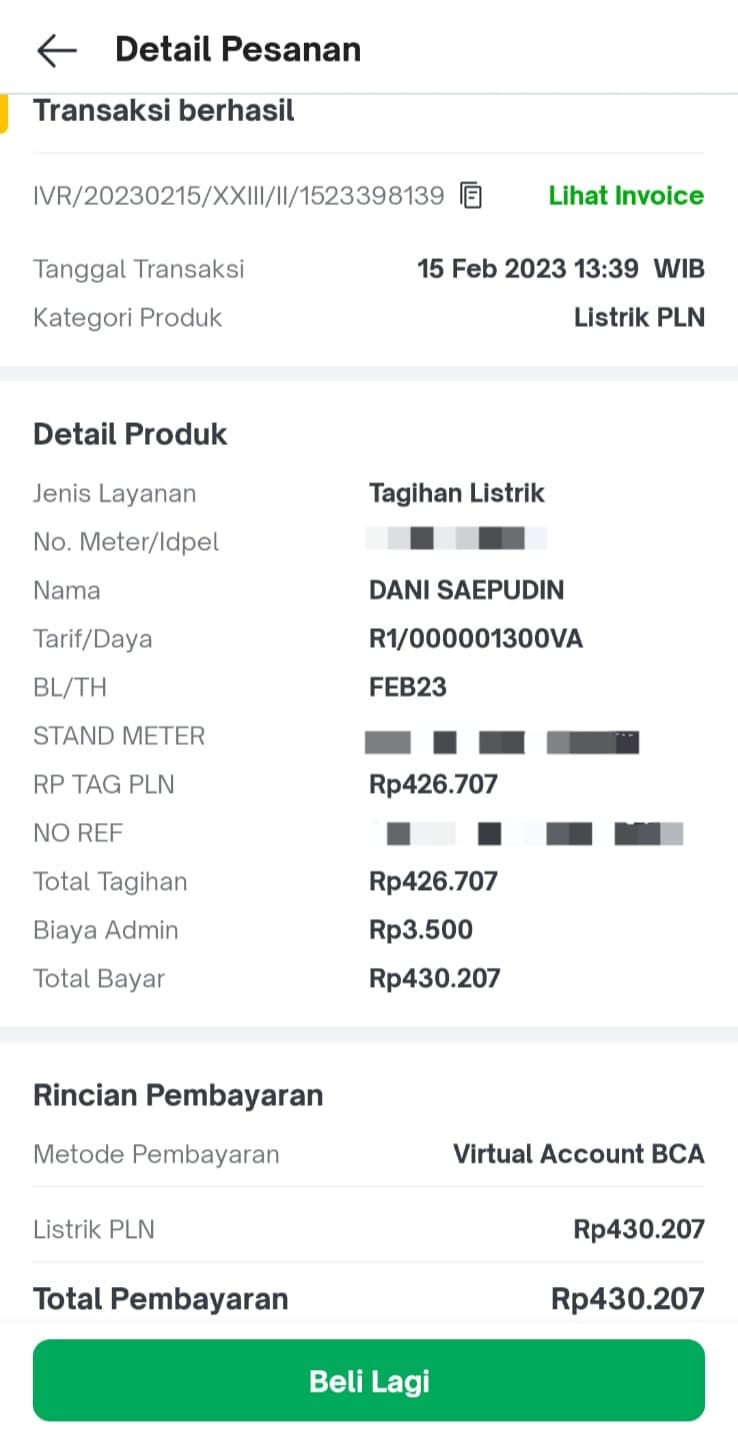
Task: Open the Lihat Invoice link
Action: tap(626, 195)
